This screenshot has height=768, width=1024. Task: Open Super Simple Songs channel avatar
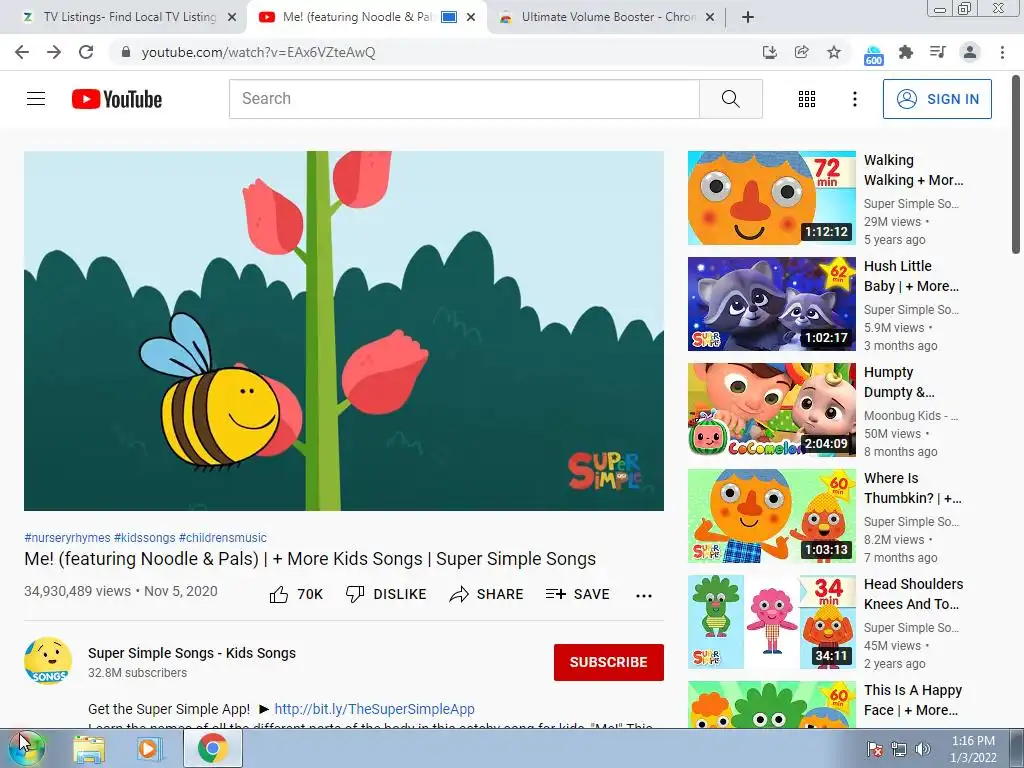[x=48, y=660]
